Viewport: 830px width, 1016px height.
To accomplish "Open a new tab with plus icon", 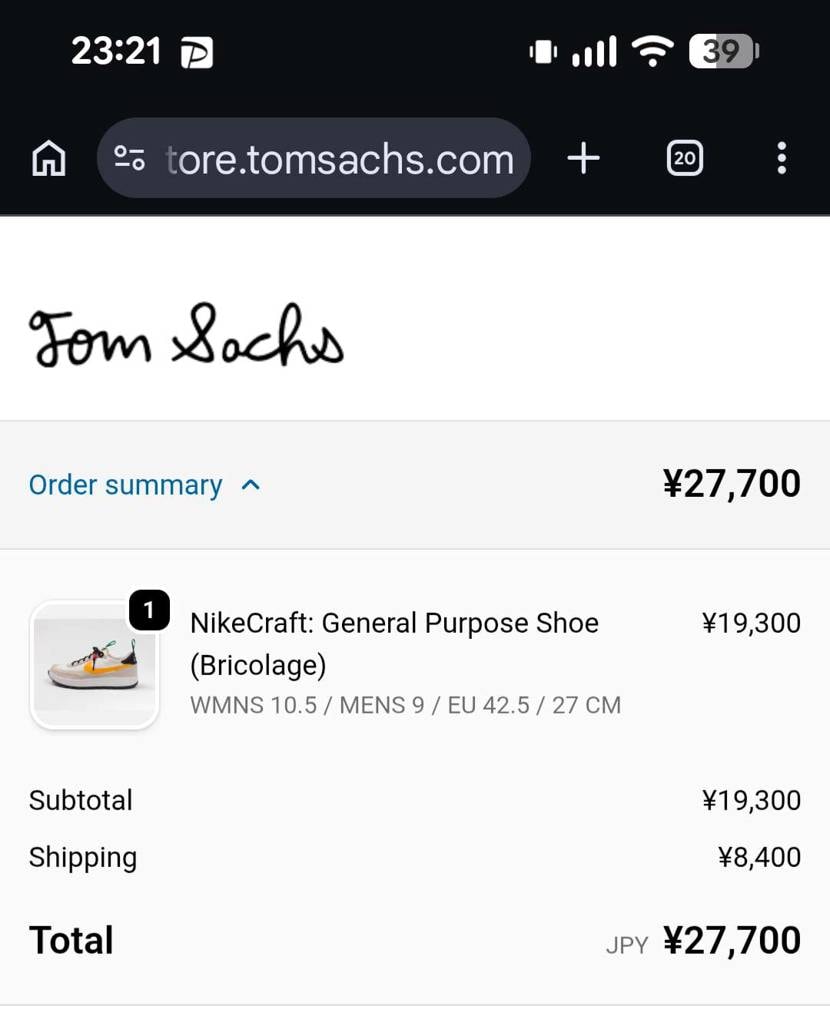I will tap(583, 158).
